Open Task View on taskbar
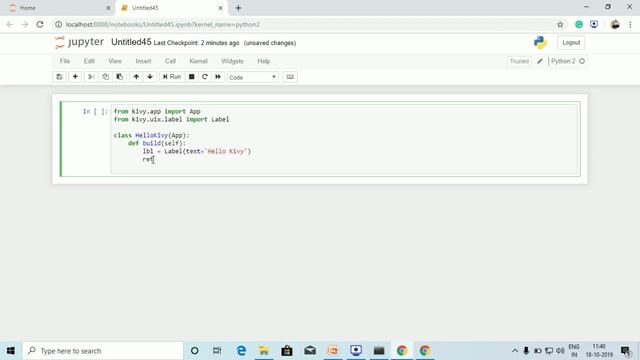Image resolution: width=640 pixels, height=360 pixels. coord(217,351)
